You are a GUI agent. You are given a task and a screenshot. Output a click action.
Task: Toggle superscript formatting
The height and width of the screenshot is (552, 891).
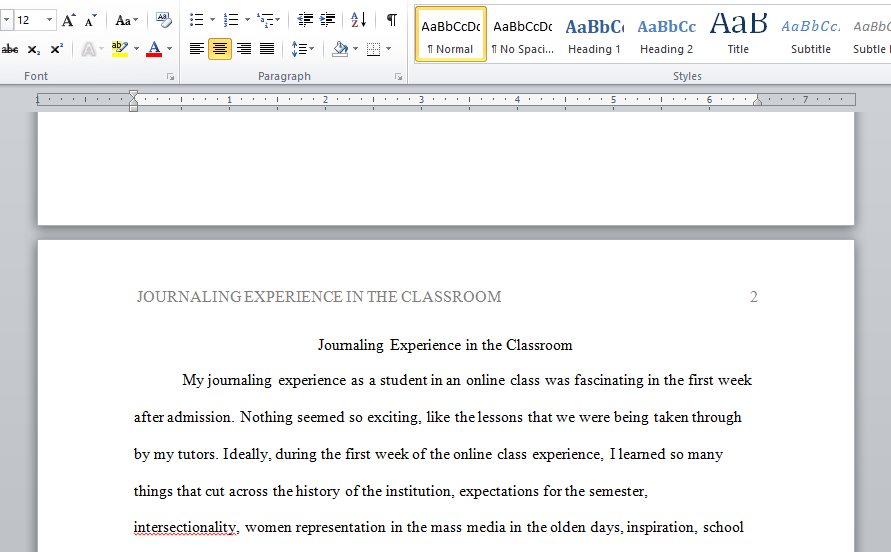pyautogui.click(x=56, y=49)
